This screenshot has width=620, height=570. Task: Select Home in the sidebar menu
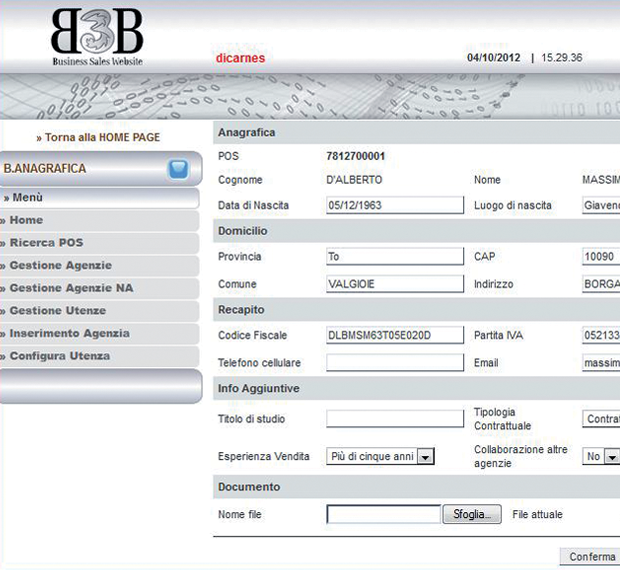point(27,220)
